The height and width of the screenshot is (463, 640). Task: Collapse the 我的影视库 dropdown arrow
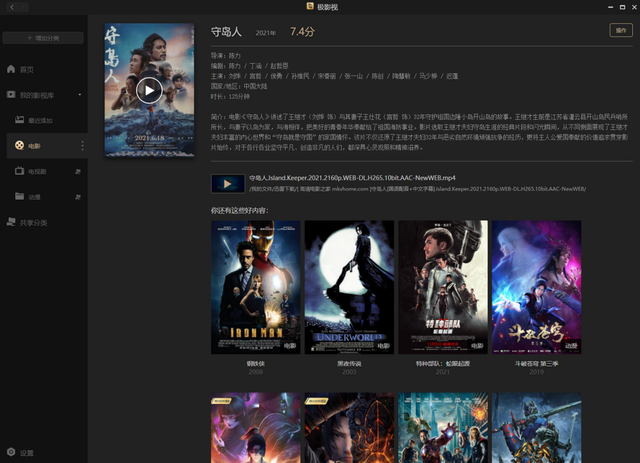coord(80,95)
